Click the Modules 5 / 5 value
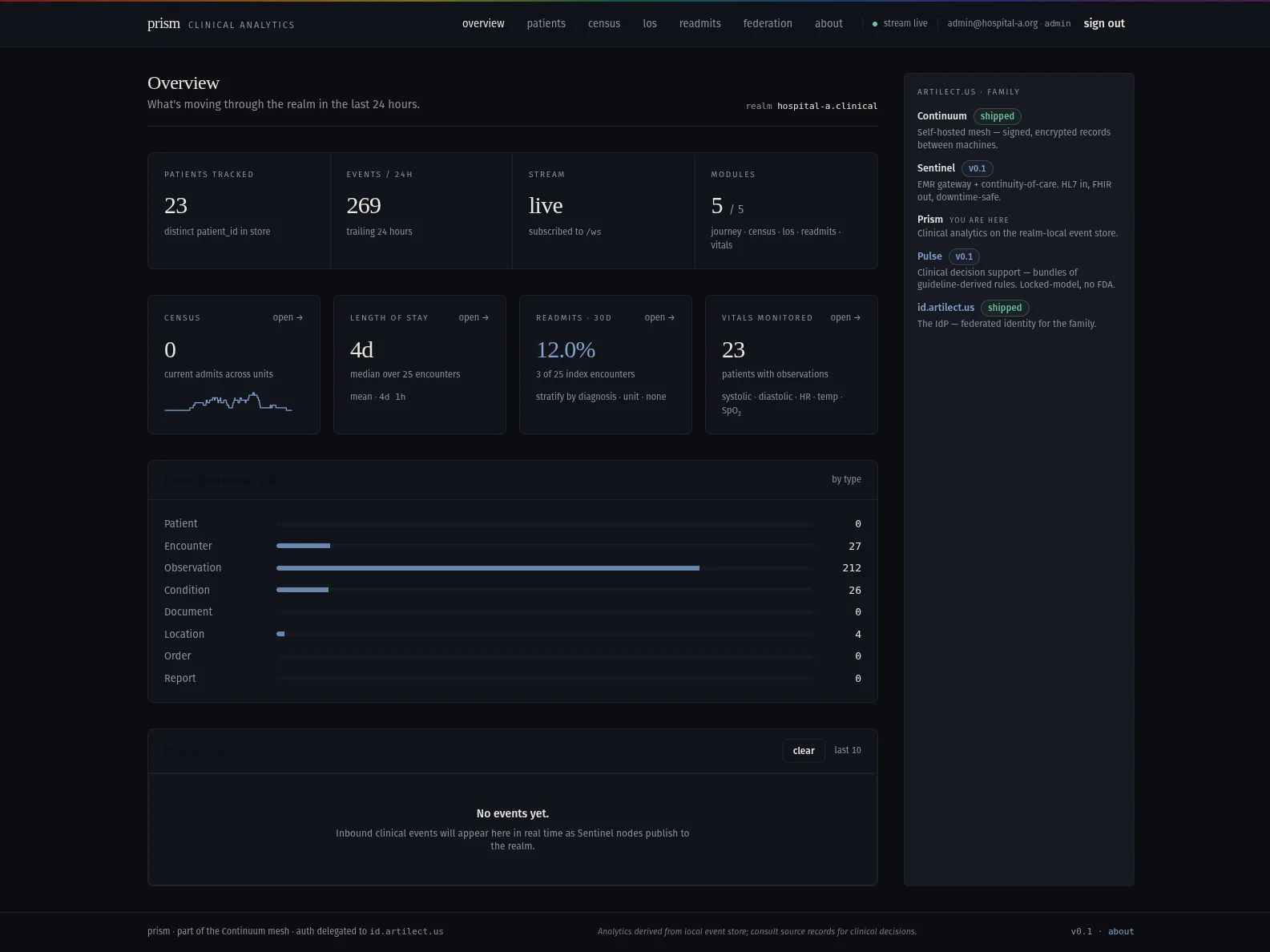The width and height of the screenshot is (1270, 952). coord(728,206)
